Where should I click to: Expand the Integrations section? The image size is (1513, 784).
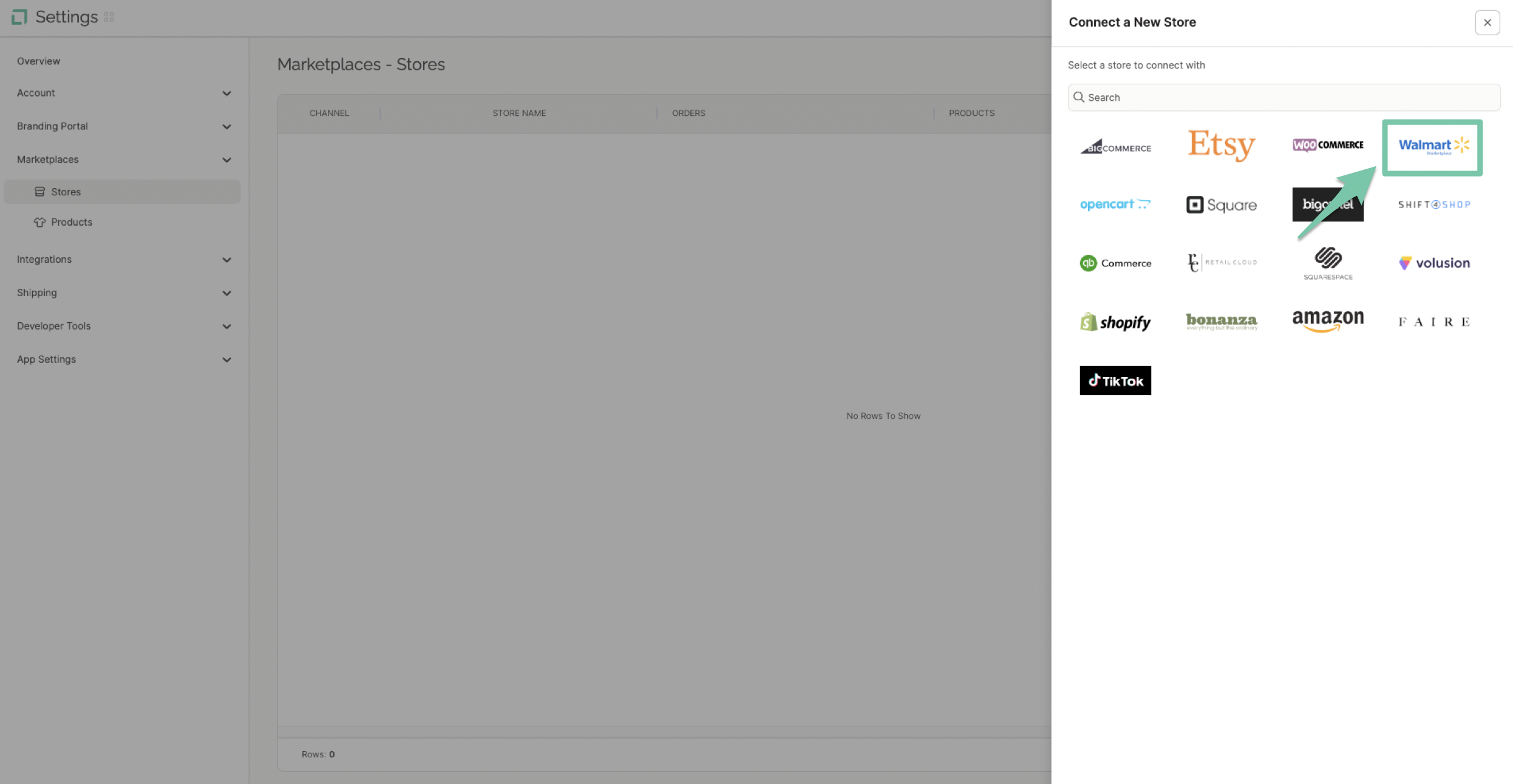tap(124, 259)
